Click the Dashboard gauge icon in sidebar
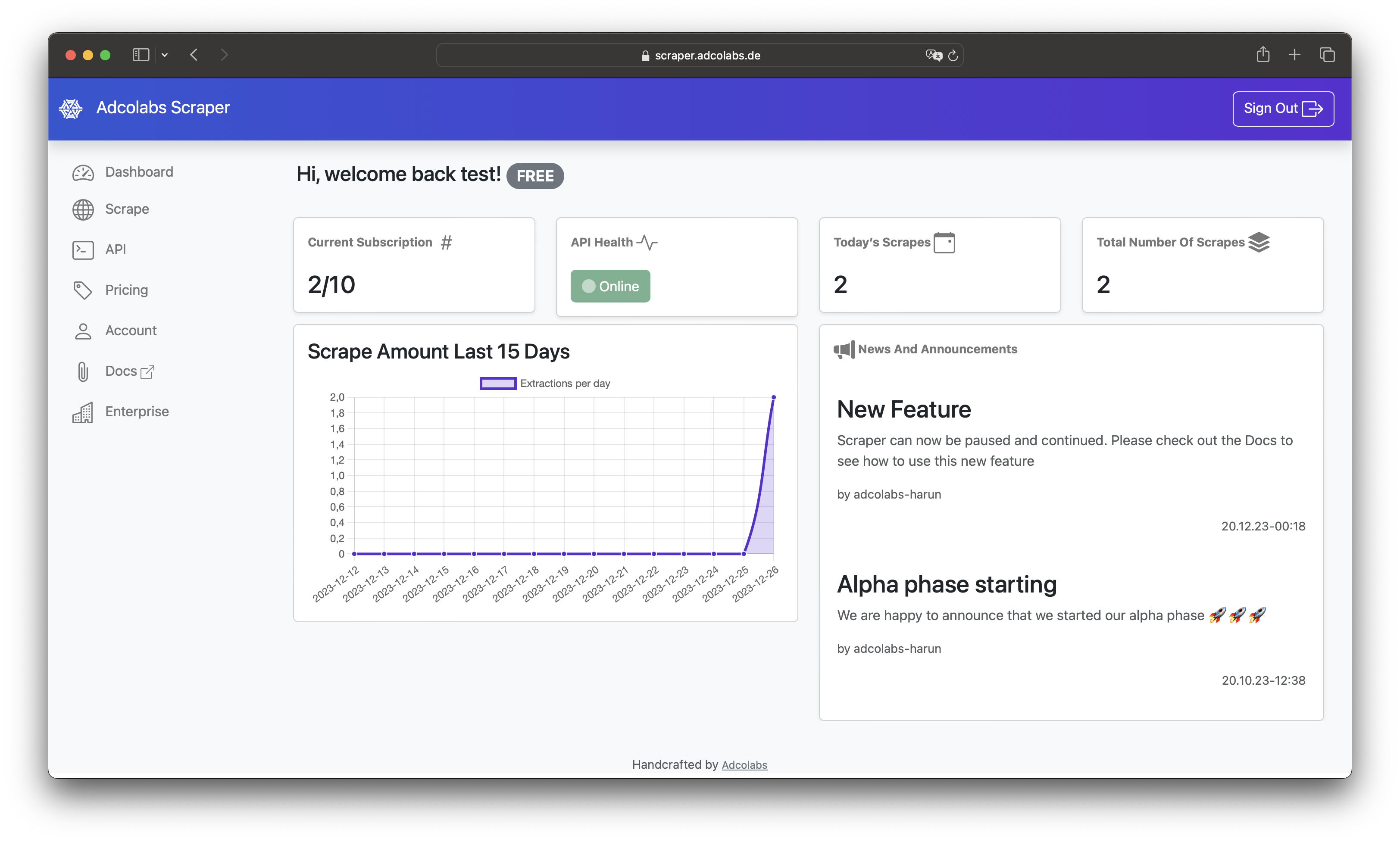 [x=83, y=172]
